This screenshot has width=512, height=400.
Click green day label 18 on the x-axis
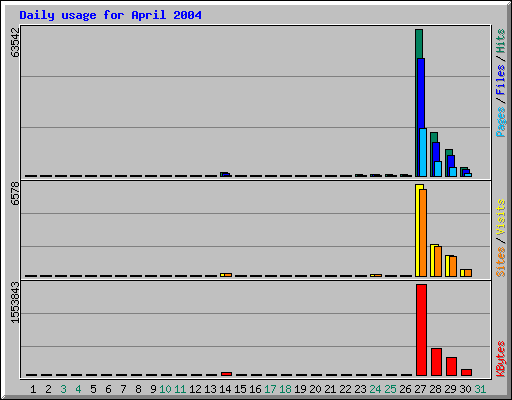click(x=285, y=389)
